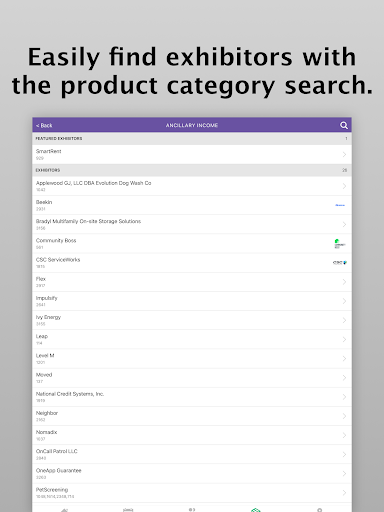Select the Flex exhibitor row

tap(192, 282)
